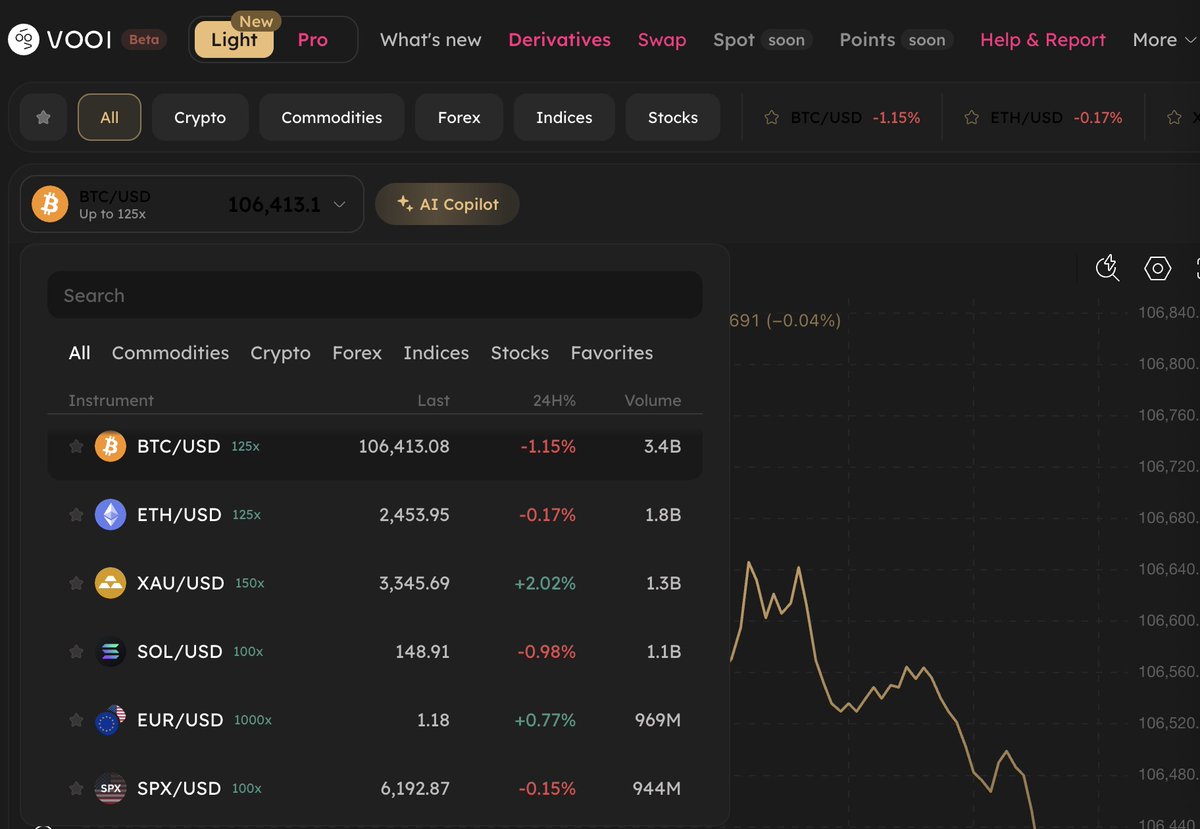The width and height of the screenshot is (1200, 829).
Task: Click the lightning magnifier icon above the chart
Action: (x=1107, y=267)
